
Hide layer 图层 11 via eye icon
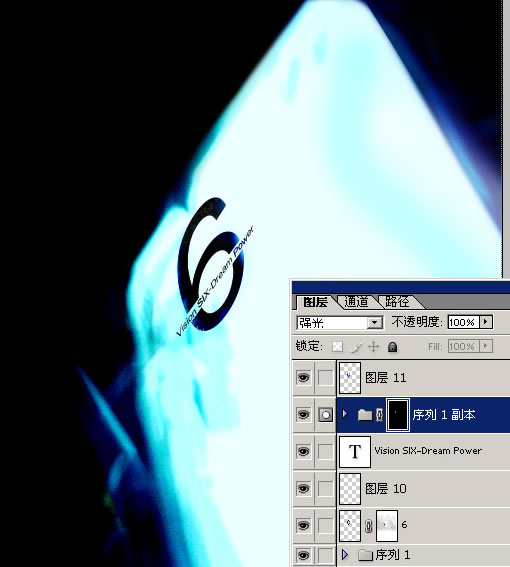tap(303, 378)
